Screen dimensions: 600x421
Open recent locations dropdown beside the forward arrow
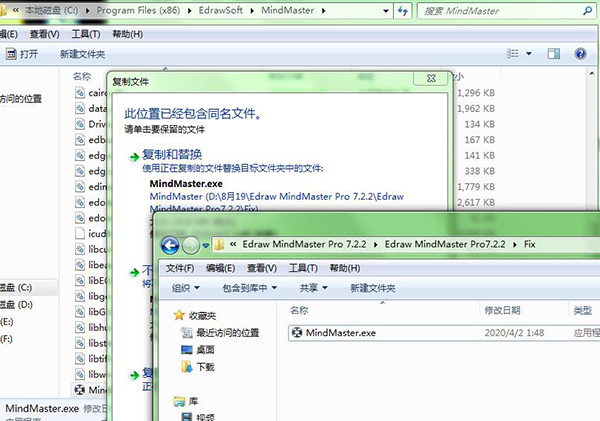tap(205, 246)
